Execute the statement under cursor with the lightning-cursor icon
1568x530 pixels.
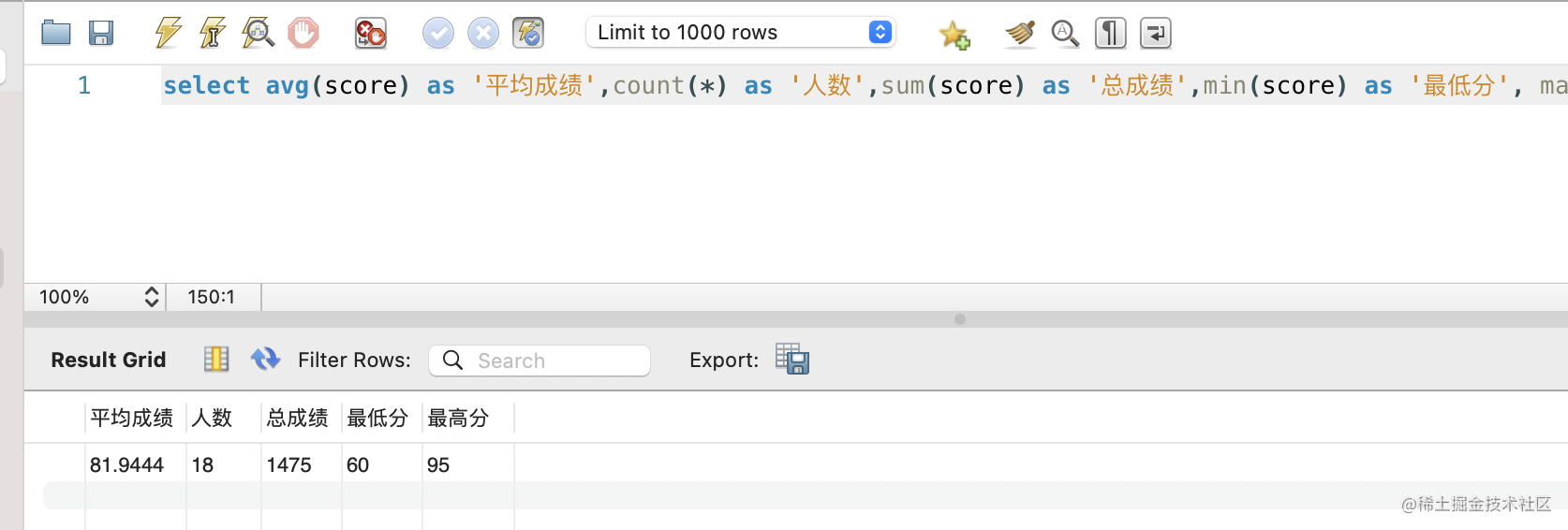pos(213,33)
